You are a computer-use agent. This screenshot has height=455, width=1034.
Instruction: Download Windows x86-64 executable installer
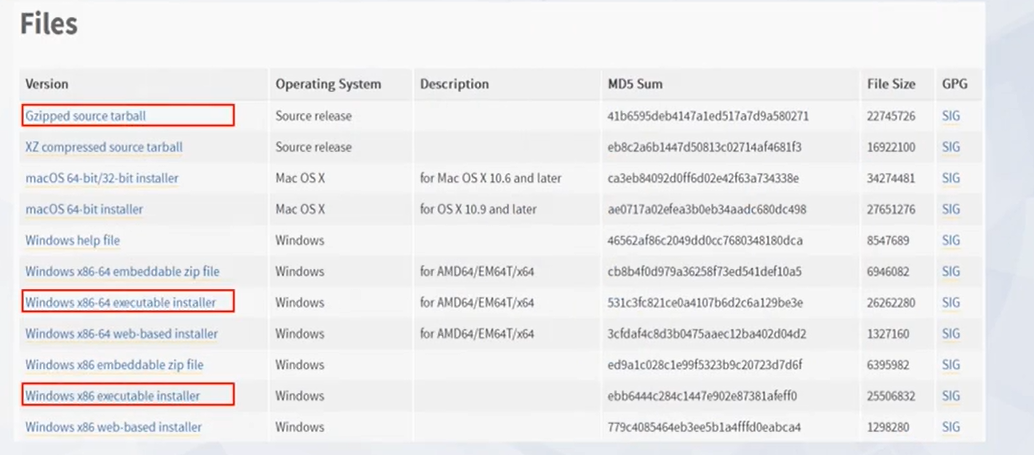coord(120,303)
